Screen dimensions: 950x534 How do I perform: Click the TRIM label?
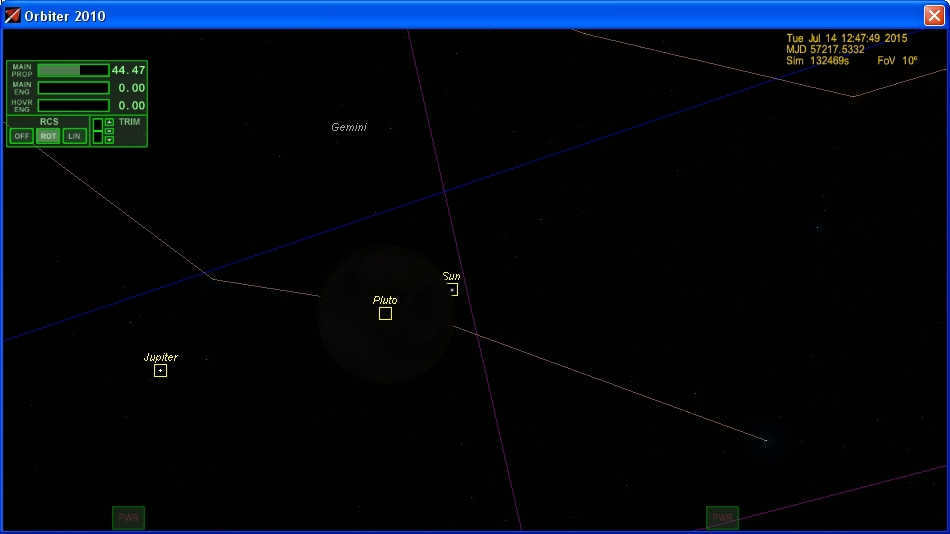coord(130,122)
